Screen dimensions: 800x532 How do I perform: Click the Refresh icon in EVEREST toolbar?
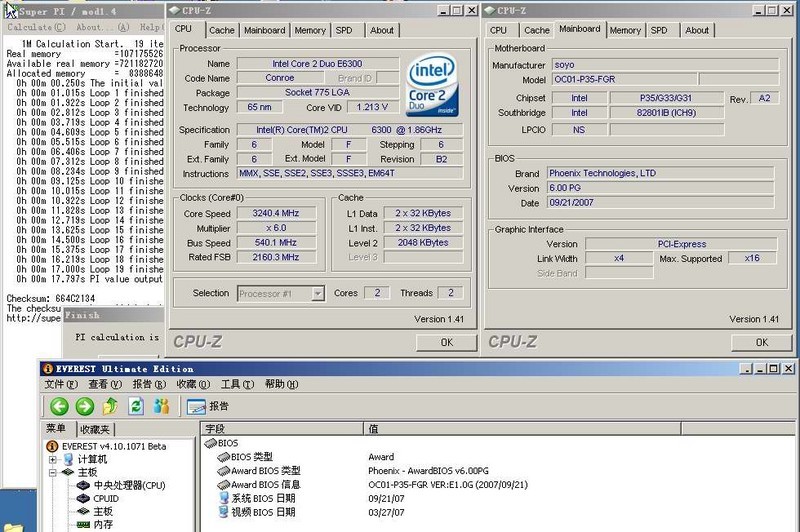pyautogui.click(x=136, y=406)
